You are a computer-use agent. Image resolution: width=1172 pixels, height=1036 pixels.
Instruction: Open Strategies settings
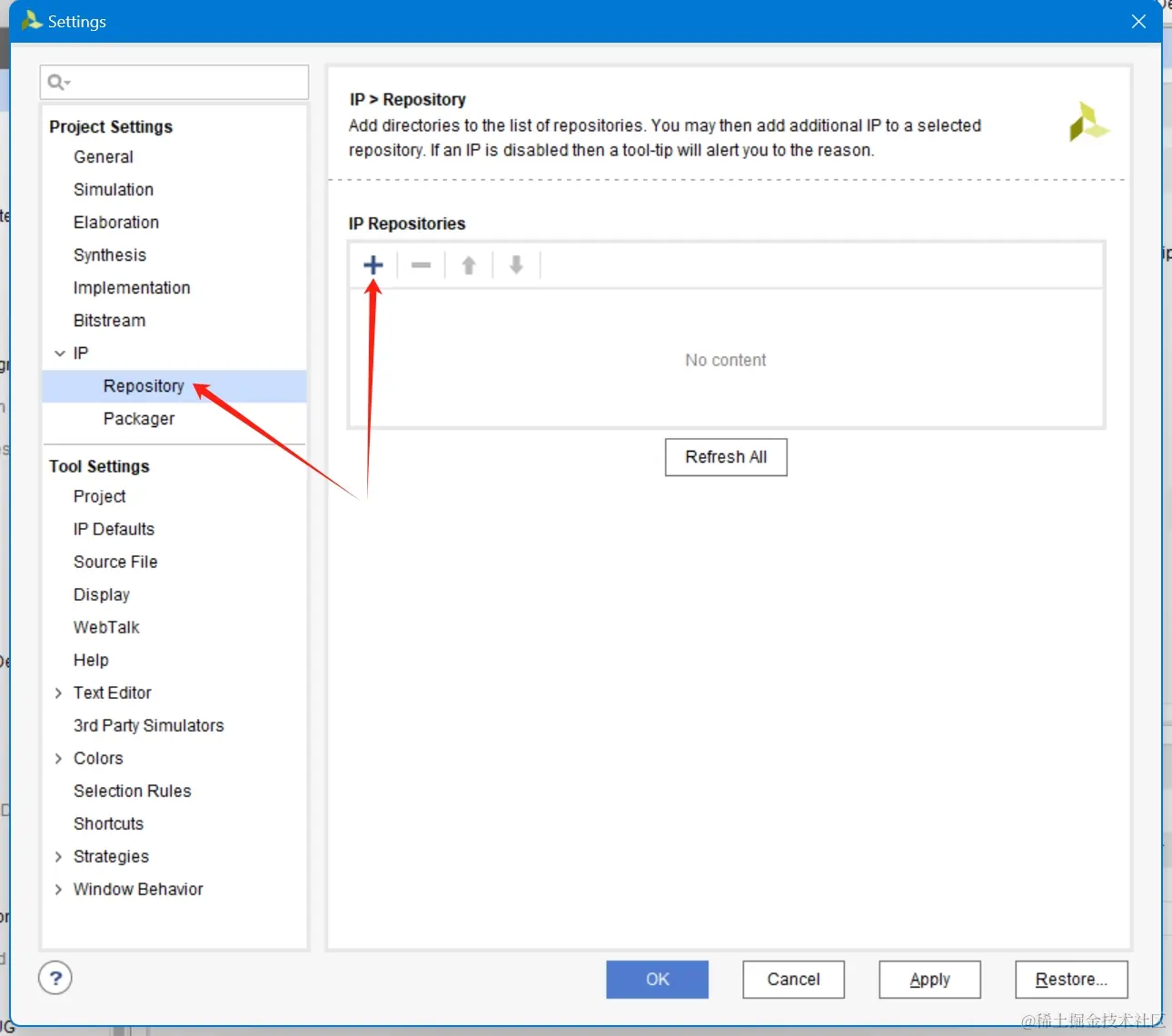111,857
